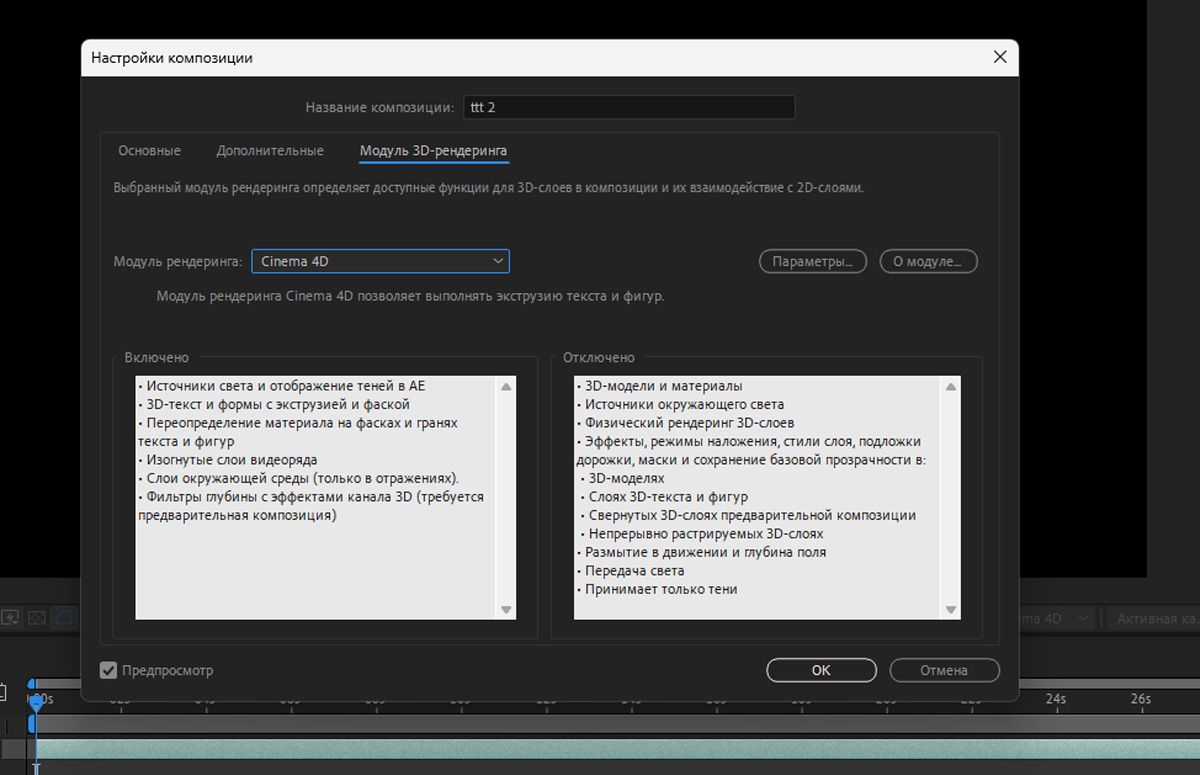Viewport: 1200px width, 775px height.
Task: Cancel the dialog with Отмена
Action: click(x=944, y=670)
